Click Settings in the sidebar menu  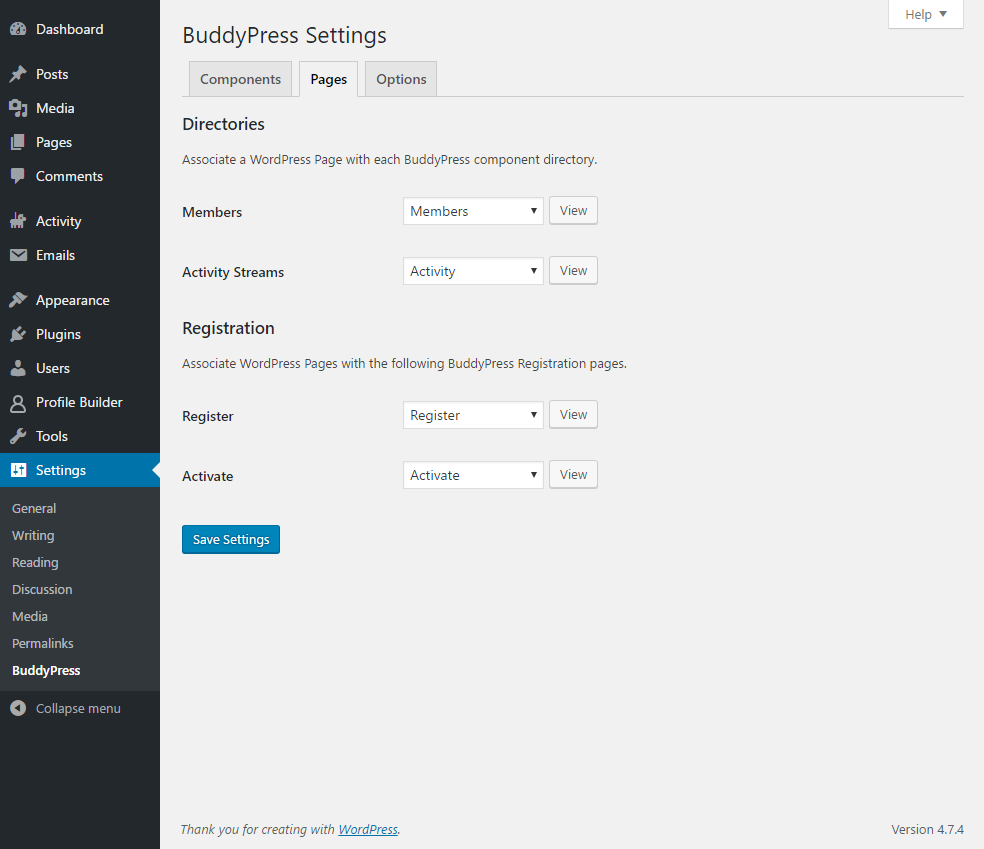click(x=80, y=470)
